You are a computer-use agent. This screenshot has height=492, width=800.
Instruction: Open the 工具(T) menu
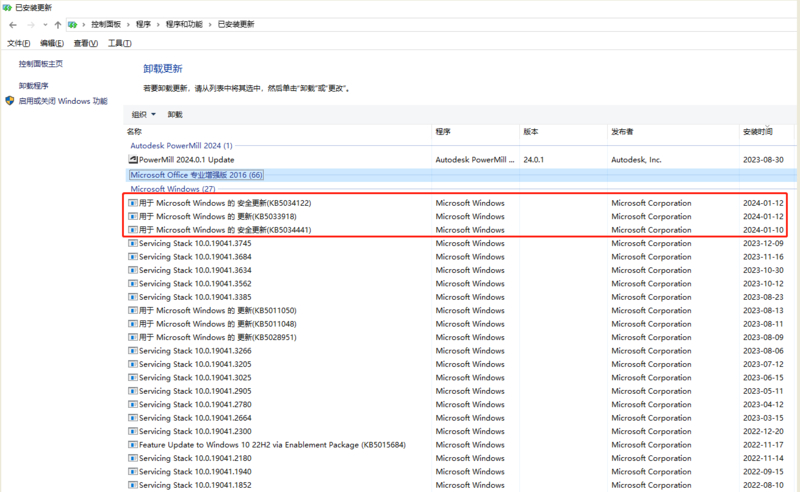pyautogui.click(x=119, y=43)
